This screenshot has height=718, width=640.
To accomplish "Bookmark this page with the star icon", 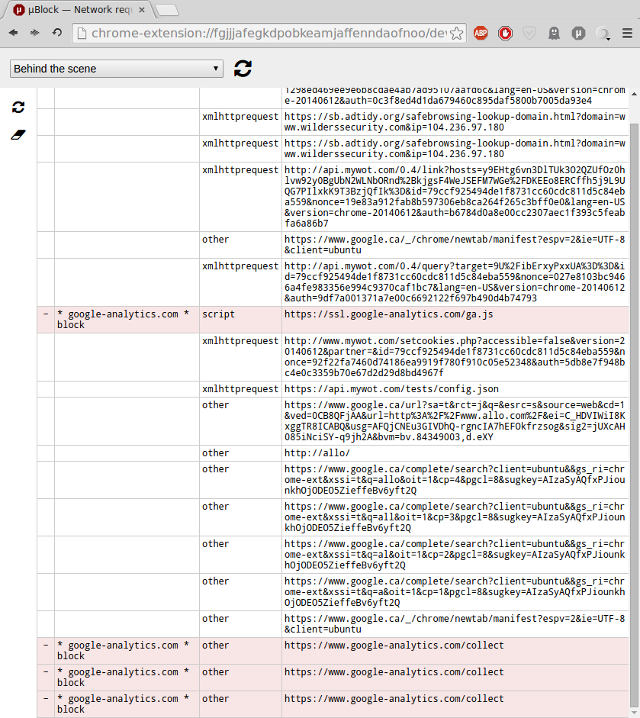I will pos(456,33).
